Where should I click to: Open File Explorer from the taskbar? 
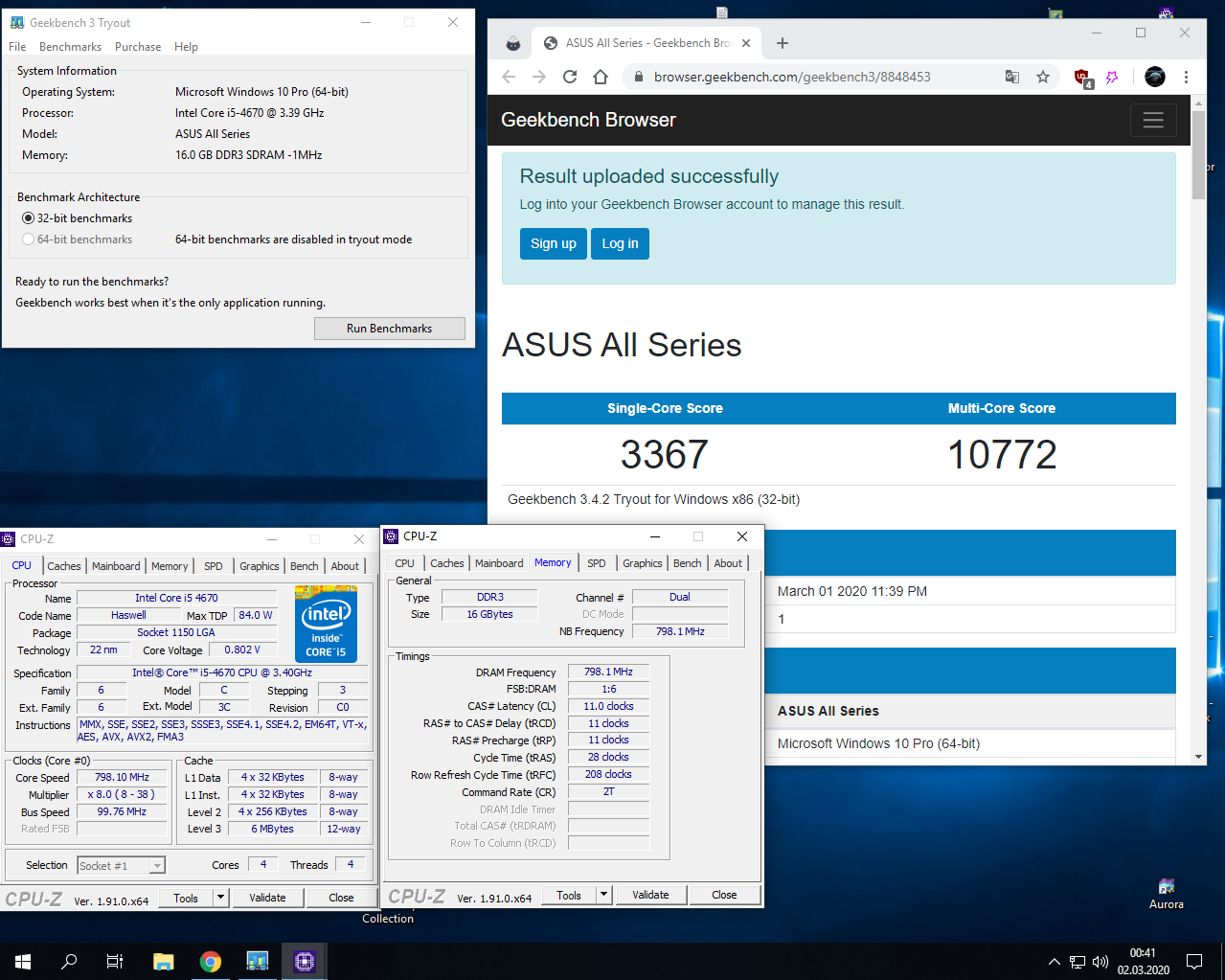(x=163, y=961)
